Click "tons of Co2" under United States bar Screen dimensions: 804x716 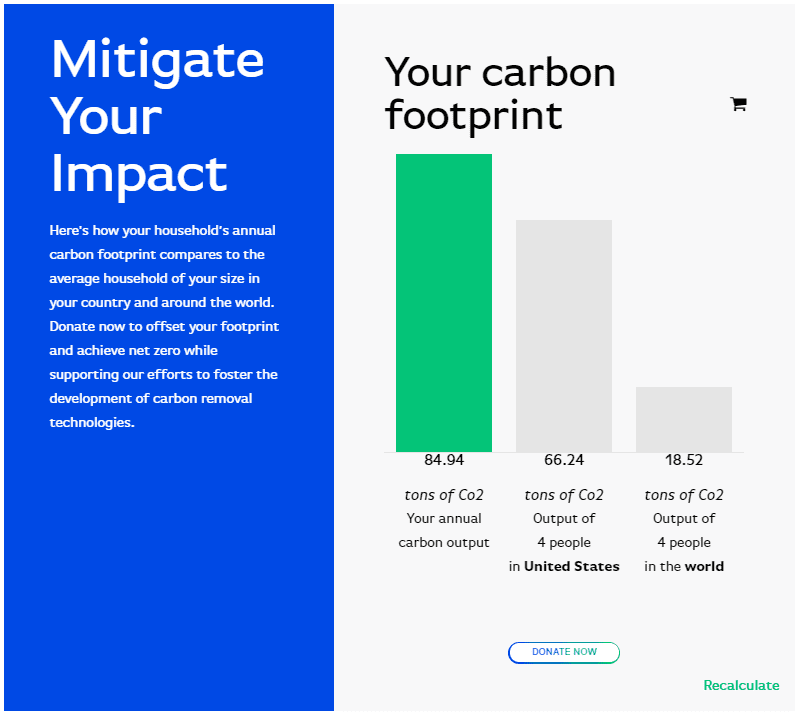point(564,495)
